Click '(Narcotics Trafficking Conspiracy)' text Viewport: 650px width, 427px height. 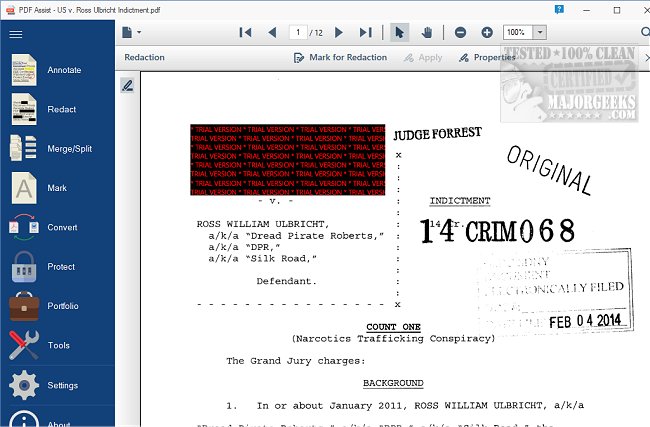393,339
